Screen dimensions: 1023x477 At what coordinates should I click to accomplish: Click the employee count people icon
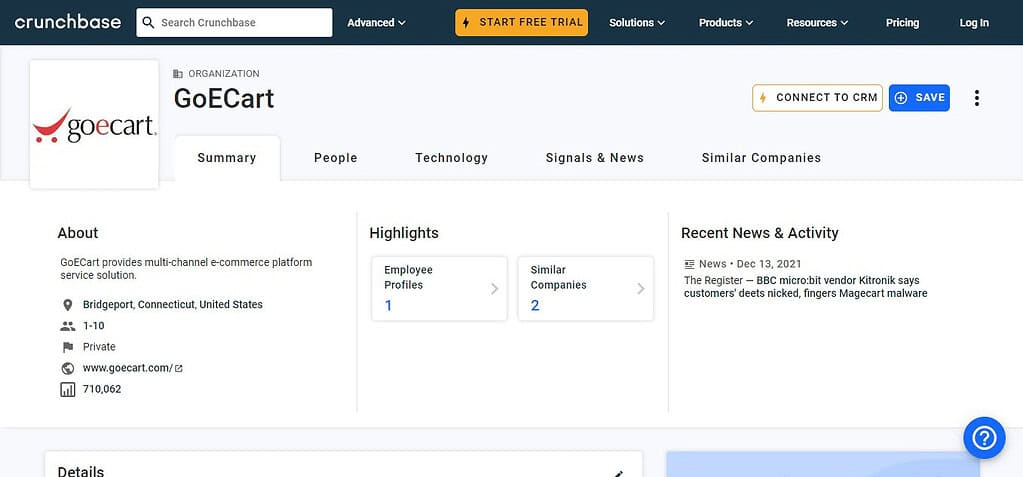coord(67,326)
